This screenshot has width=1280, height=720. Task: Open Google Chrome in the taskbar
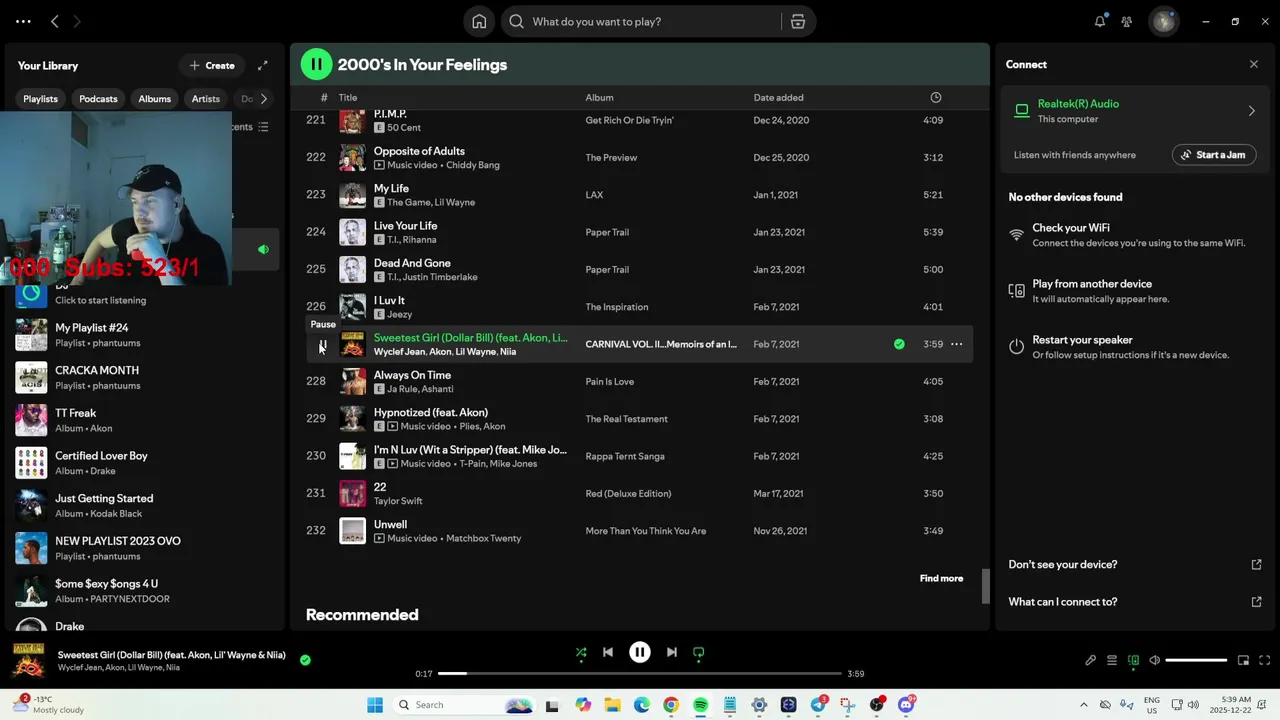(x=671, y=705)
